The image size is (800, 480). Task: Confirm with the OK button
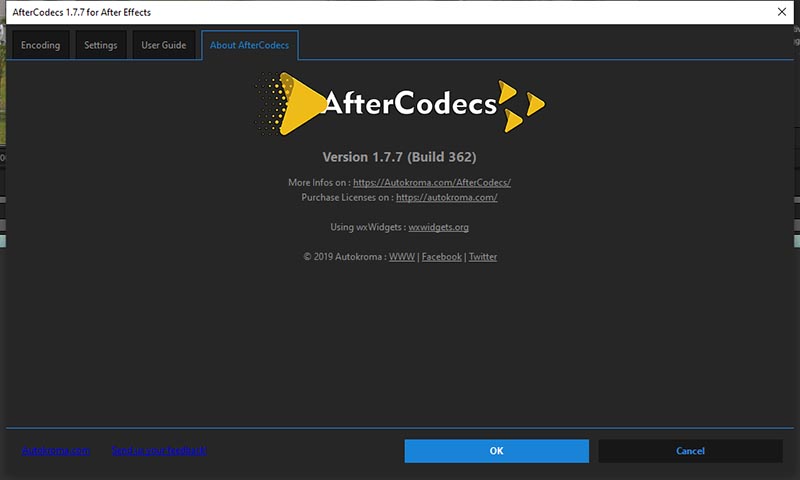coord(496,451)
